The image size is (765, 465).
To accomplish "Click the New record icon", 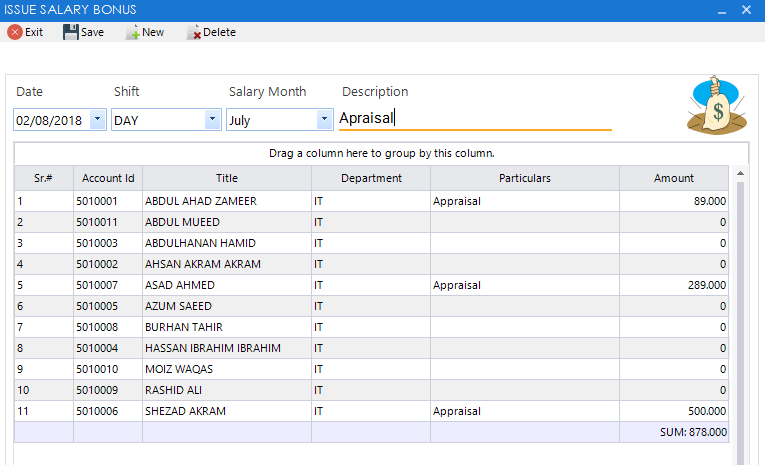I will 133,32.
